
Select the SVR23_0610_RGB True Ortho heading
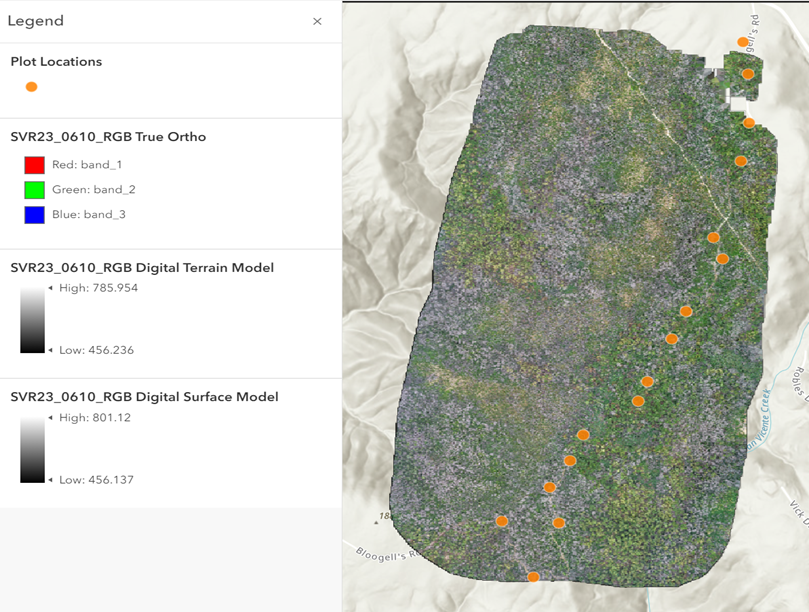108,137
